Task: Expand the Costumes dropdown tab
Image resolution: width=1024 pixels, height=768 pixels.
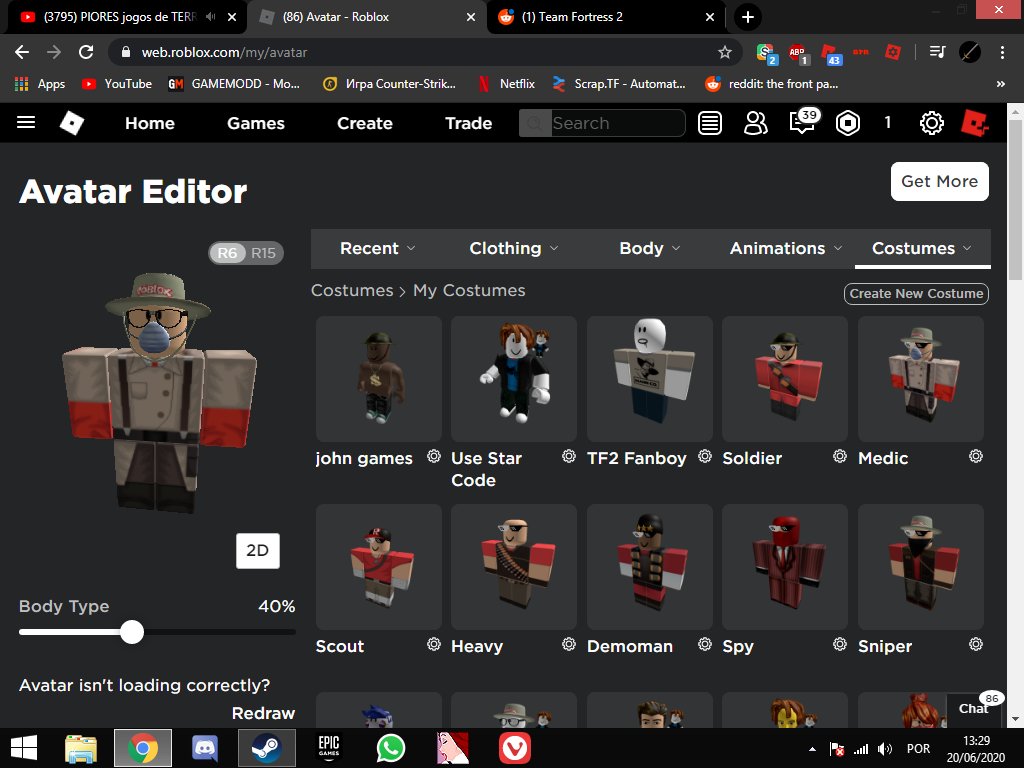Action: coord(922,248)
